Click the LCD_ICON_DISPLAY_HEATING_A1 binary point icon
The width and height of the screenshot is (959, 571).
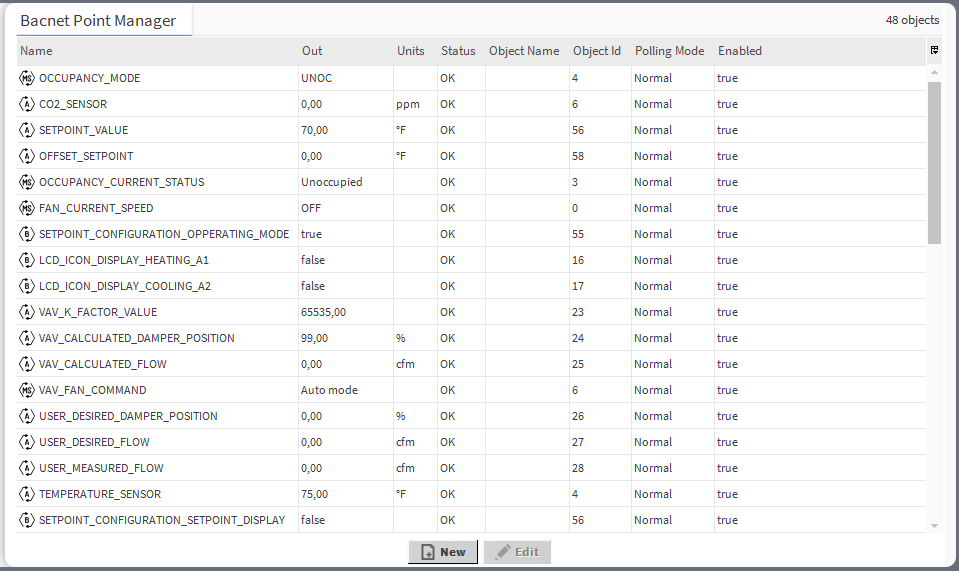[27, 260]
